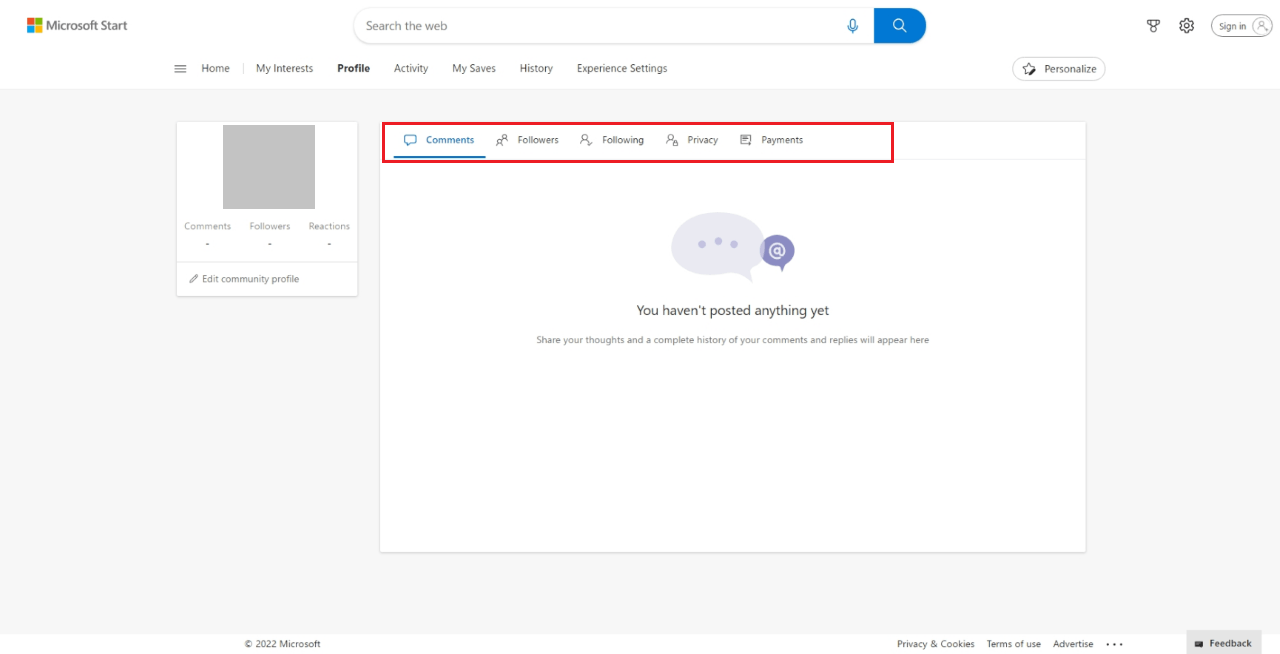Click the Payments card icon

pos(744,140)
